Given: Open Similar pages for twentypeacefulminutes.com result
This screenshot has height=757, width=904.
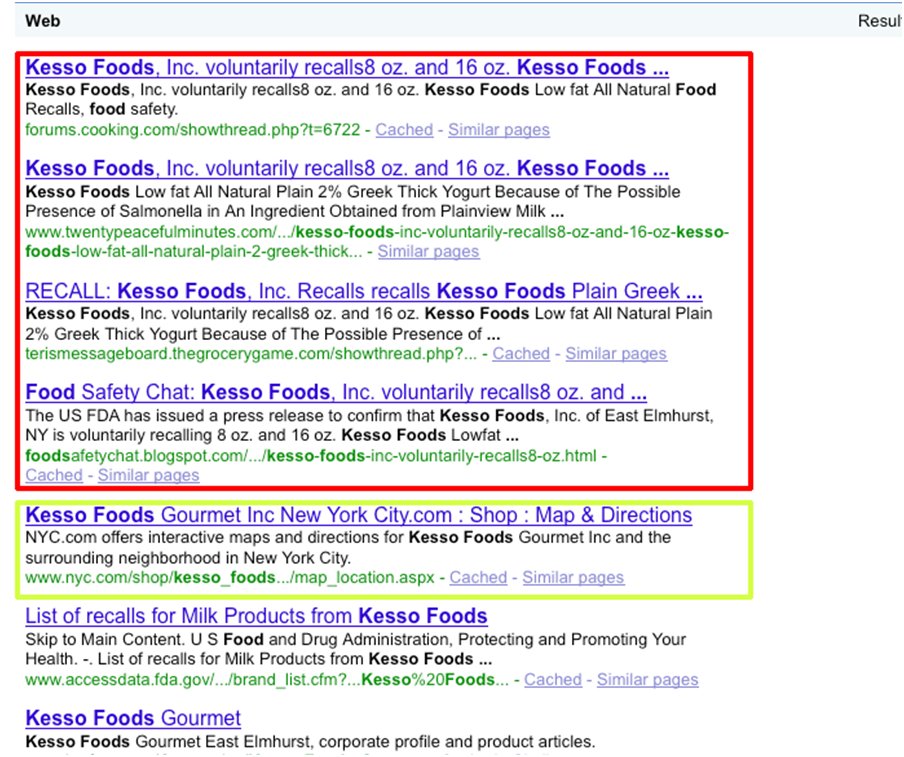Looking at the screenshot, I should click(428, 251).
